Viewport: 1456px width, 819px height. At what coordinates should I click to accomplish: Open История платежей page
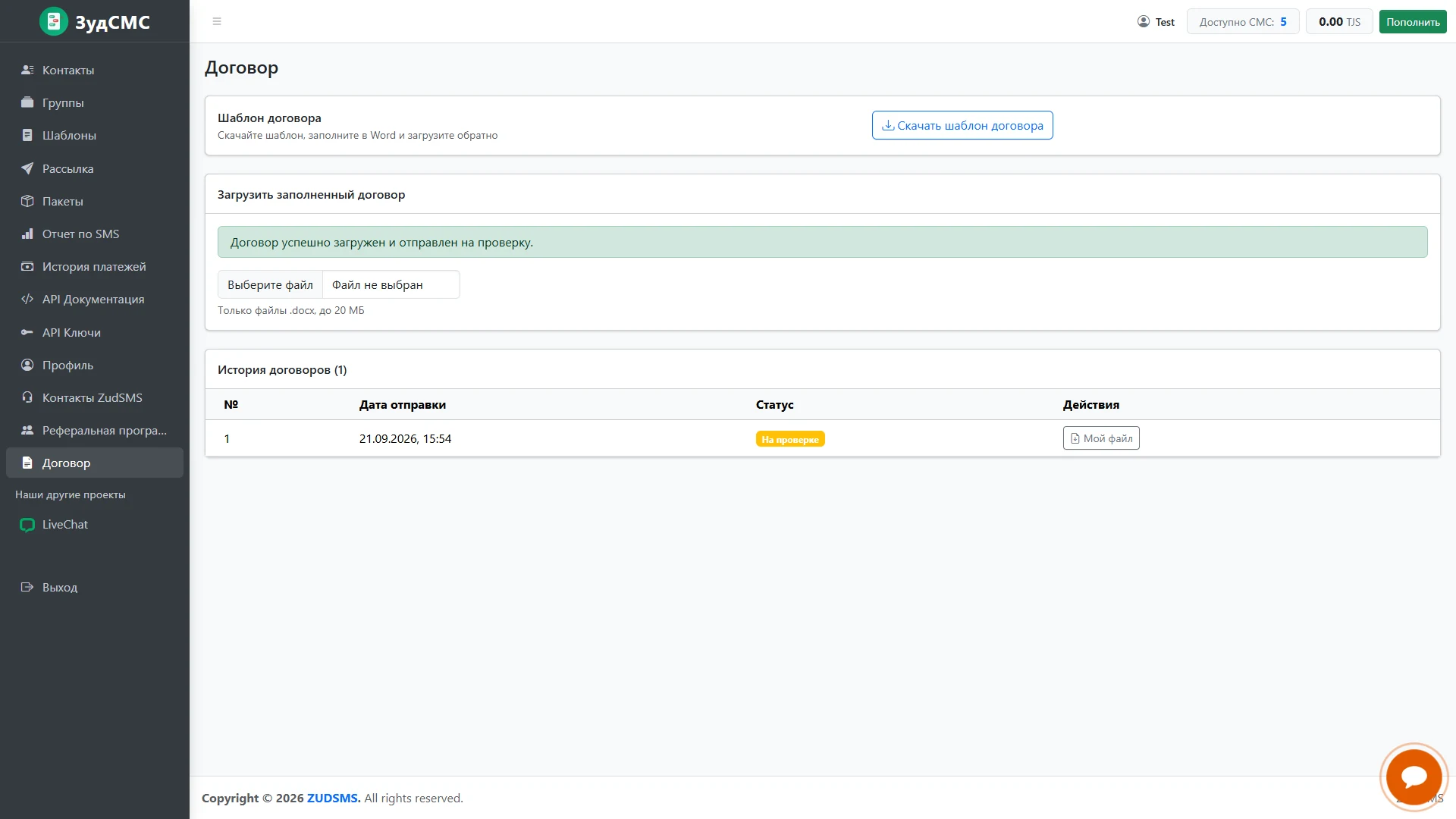click(95, 266)
